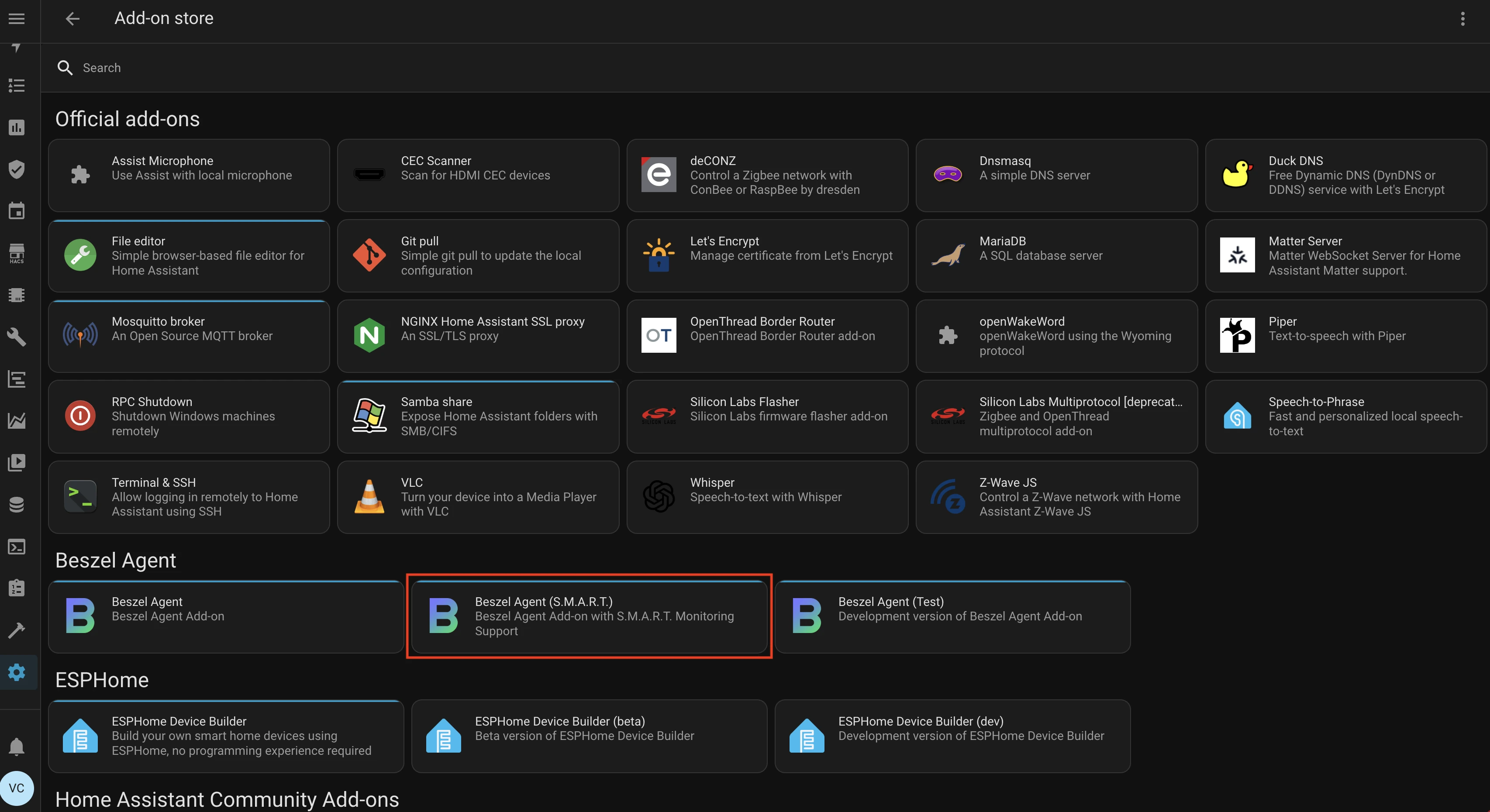1490x812 pixels.
Task: Open the CEC Scanner add-on card
Action: [478, 175]
